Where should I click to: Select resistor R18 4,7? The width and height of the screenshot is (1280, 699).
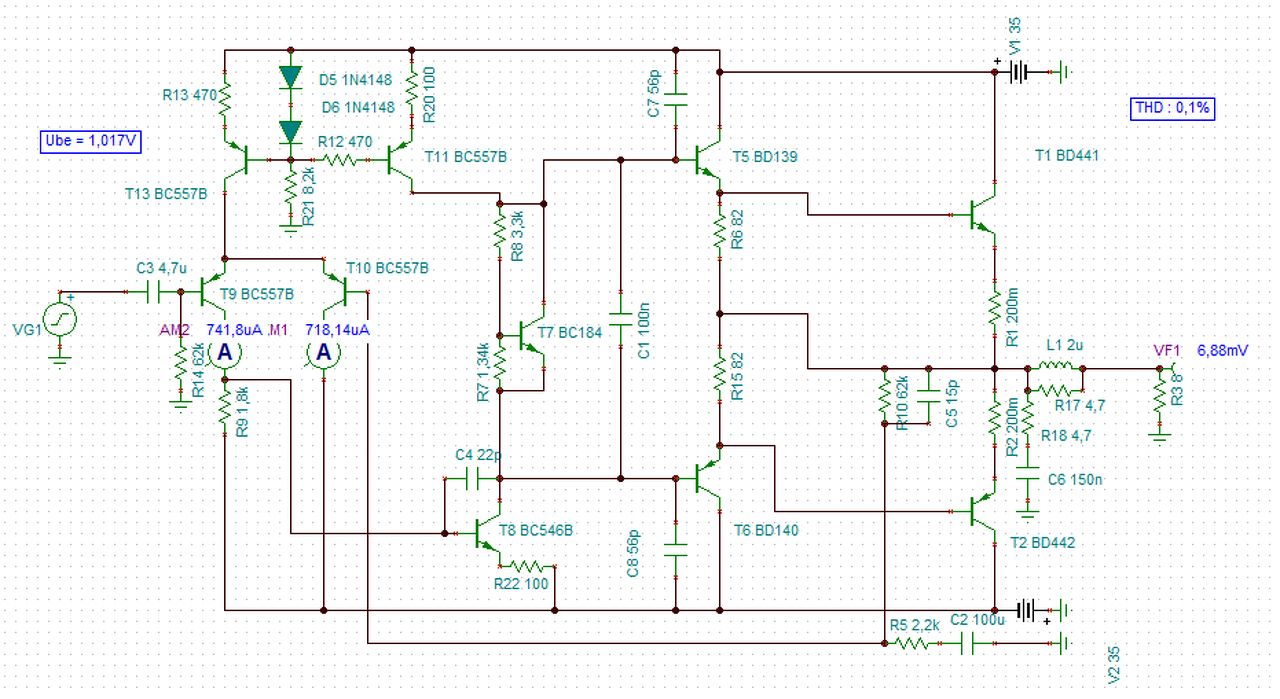[x=1027, y=419]
